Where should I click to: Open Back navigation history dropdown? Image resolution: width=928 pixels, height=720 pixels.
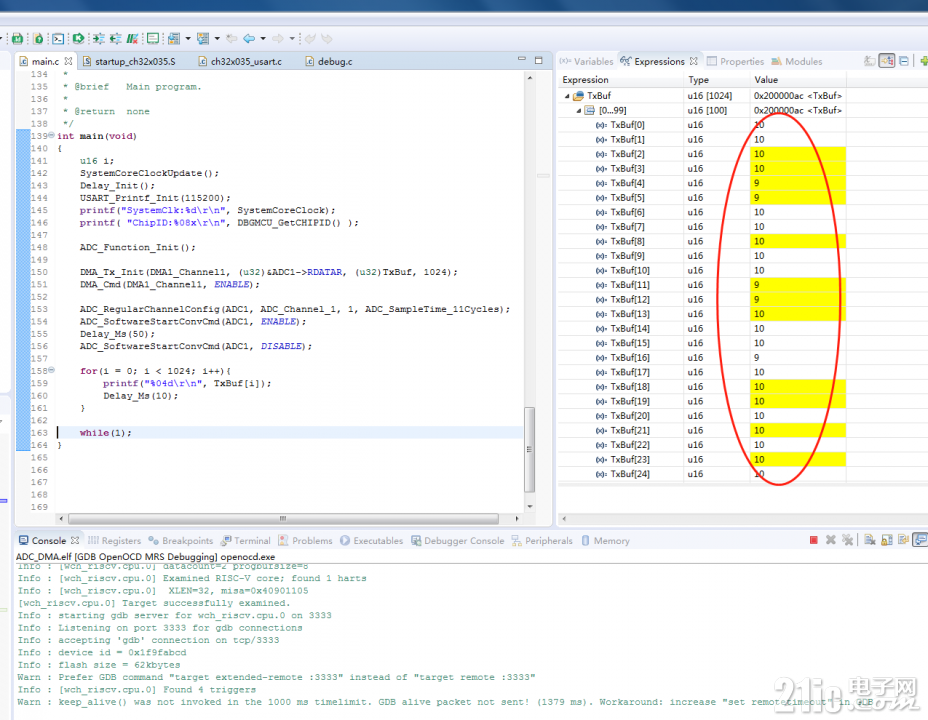coord(263,38)
